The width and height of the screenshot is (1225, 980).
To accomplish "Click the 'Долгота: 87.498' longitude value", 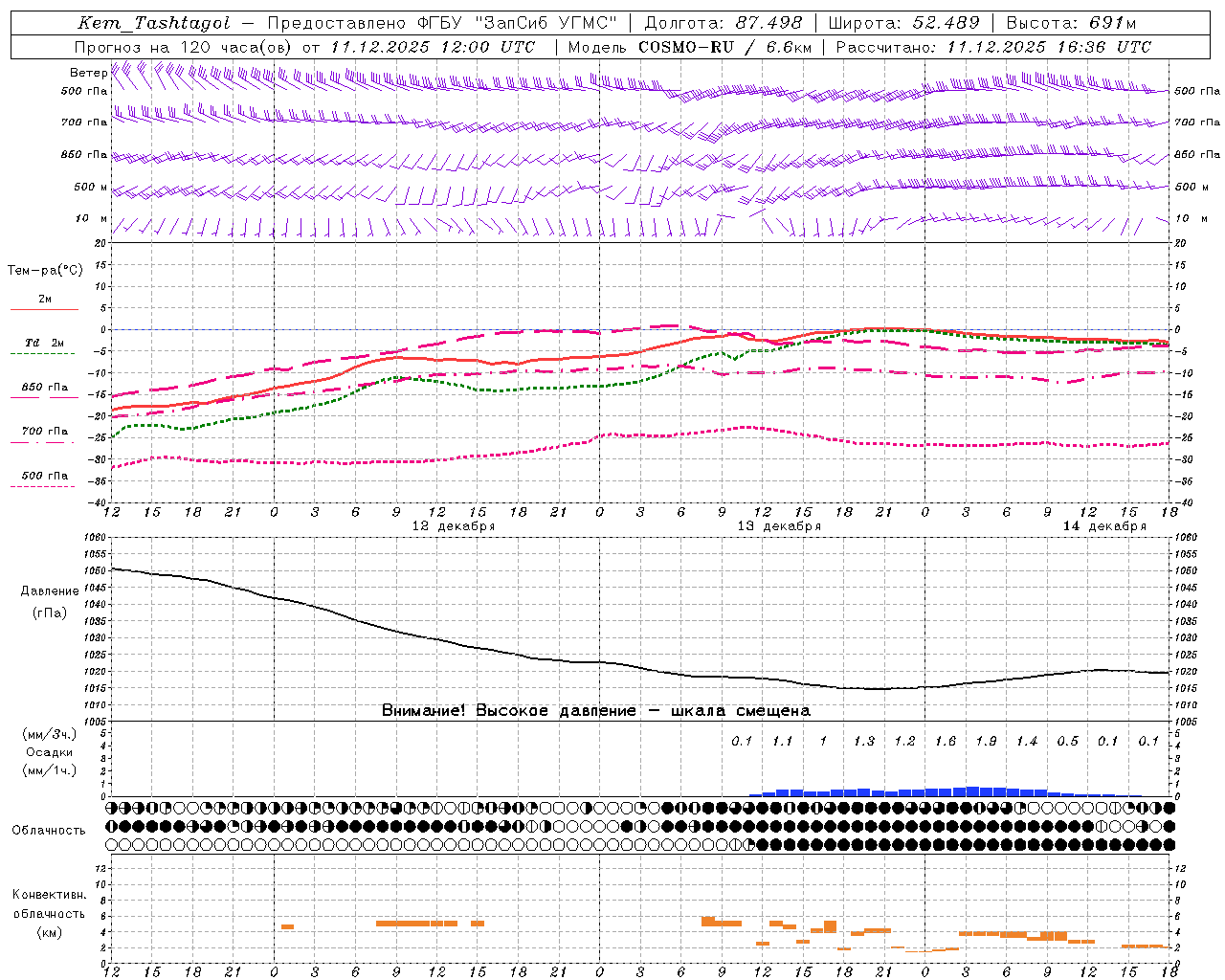I will pos(724,23).
